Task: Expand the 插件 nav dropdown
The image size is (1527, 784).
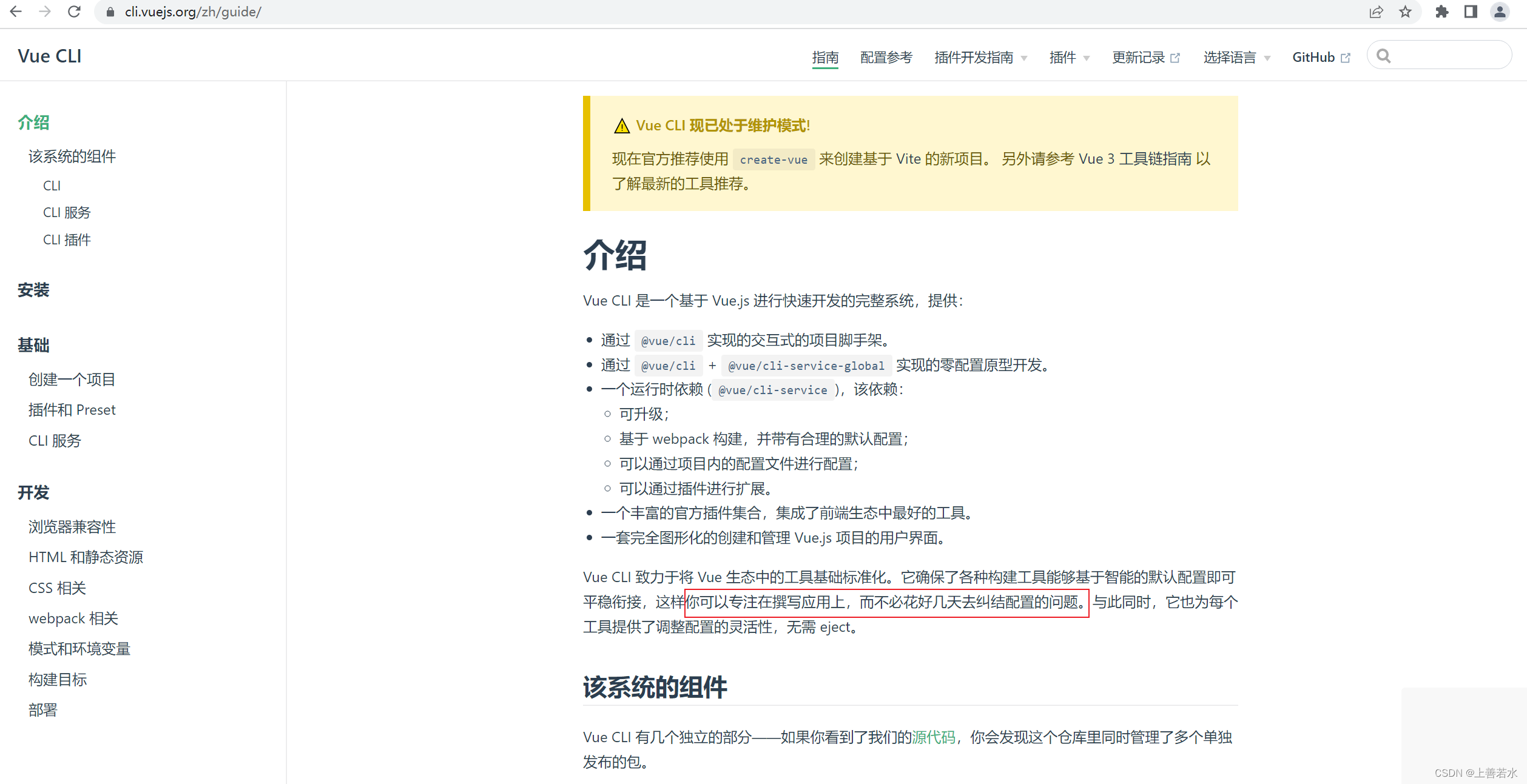Action: coord(1069,58)
